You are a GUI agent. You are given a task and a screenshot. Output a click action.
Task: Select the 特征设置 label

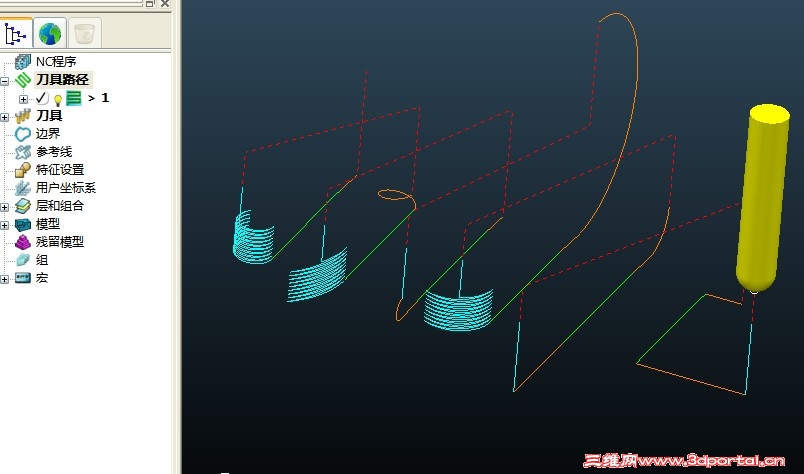pyautogui.click(x=59, y=170)
